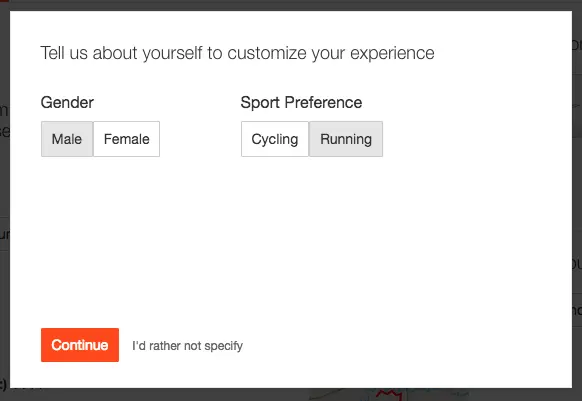This screenshot has width=582, height=401.
Task: Click the Sport Preference label text
Action: [x=301, y=102]
